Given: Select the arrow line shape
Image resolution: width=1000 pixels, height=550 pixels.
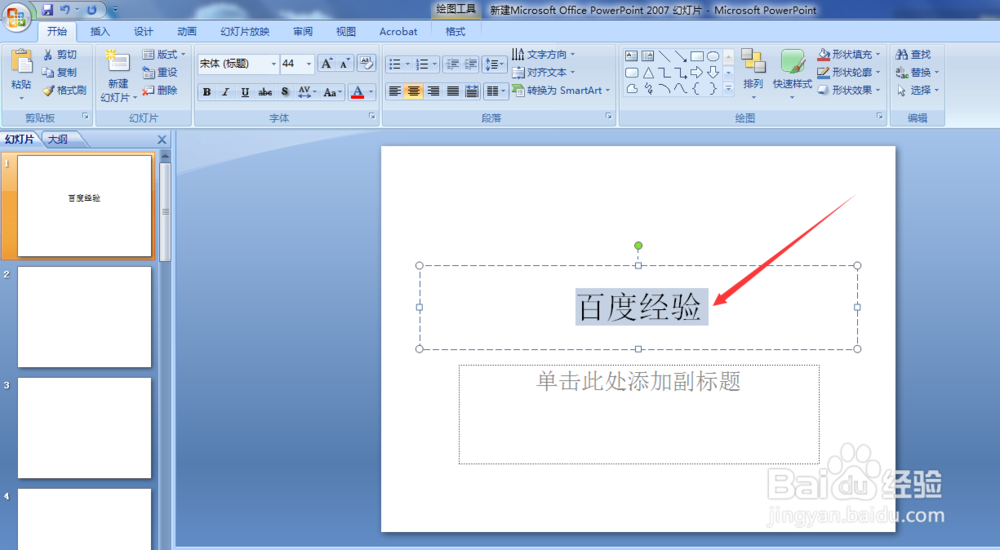Looking at the screenshot, I should 680,56.
